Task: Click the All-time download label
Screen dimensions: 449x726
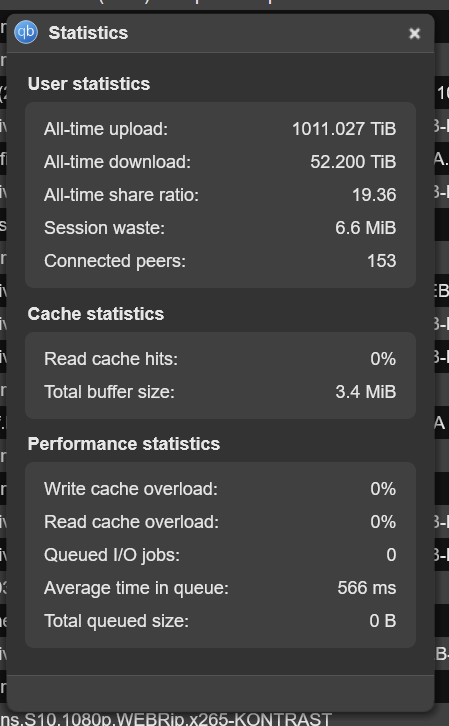Action: click(117, 162)
